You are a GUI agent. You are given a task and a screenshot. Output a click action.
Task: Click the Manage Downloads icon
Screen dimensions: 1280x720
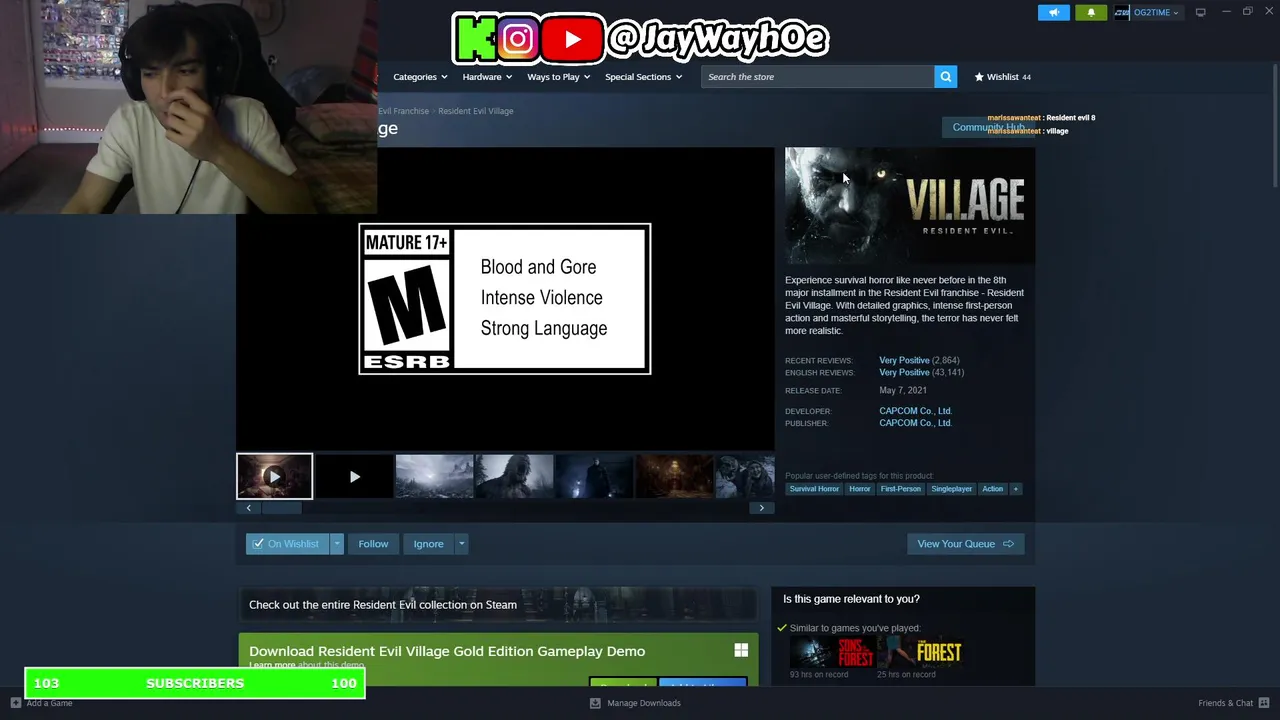tap(595, 703)
